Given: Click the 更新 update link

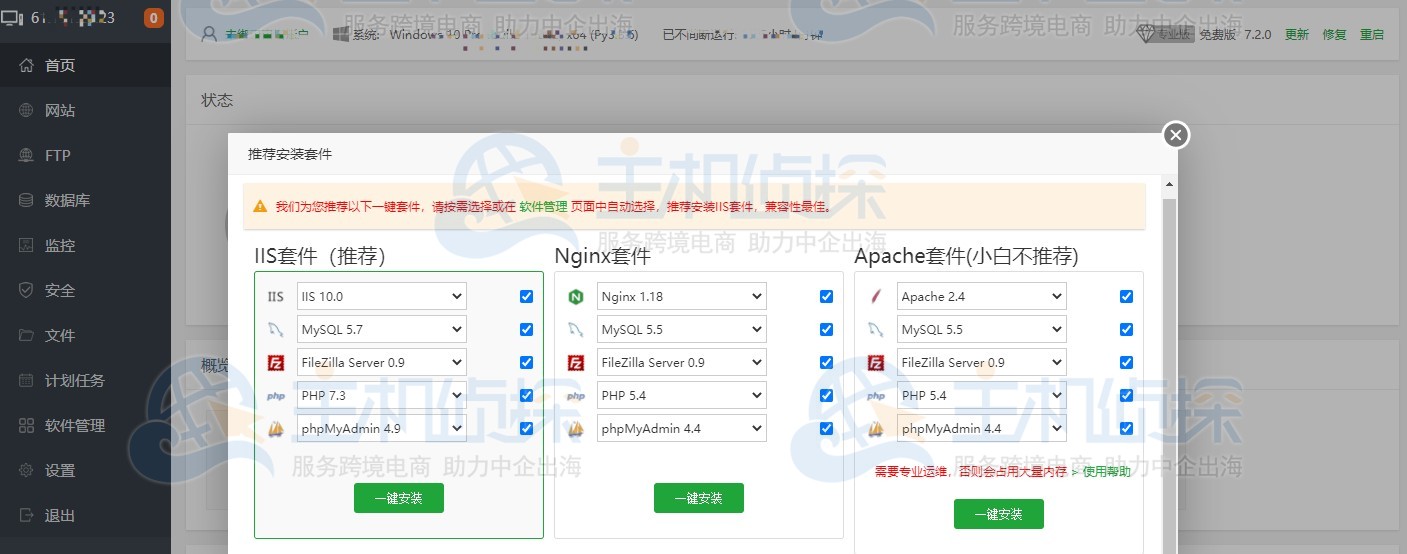Looking at the screenshot, I should coord(1297,34).
